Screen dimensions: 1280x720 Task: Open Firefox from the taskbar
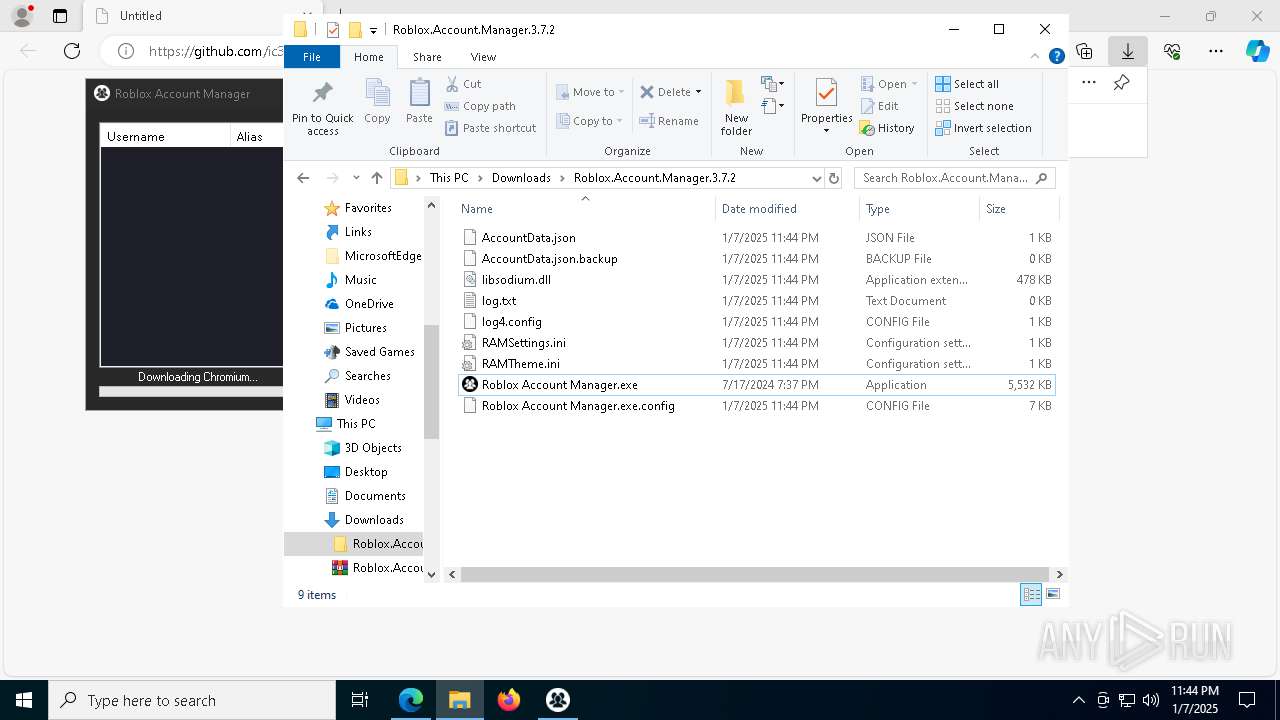point(509,700)
